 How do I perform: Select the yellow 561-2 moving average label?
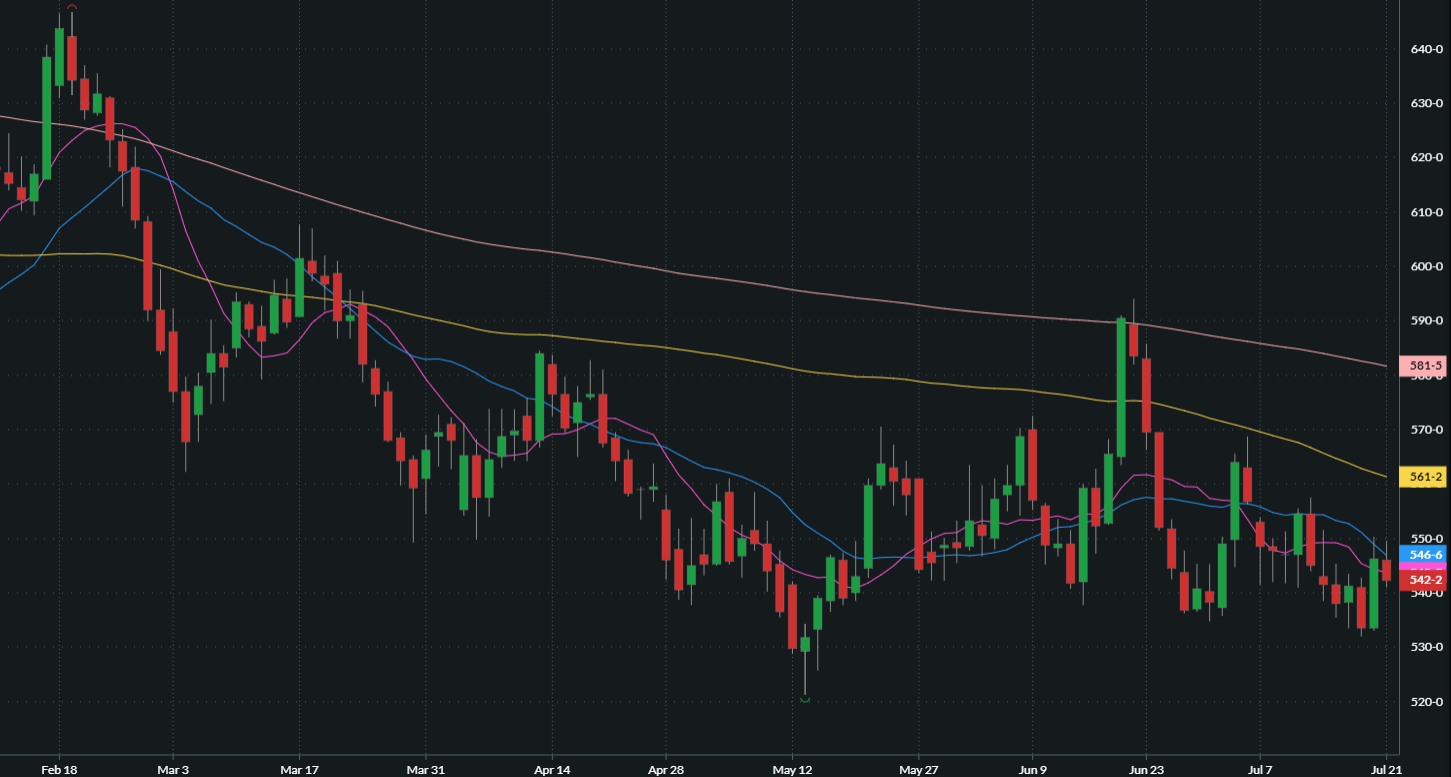(1424, 477)
